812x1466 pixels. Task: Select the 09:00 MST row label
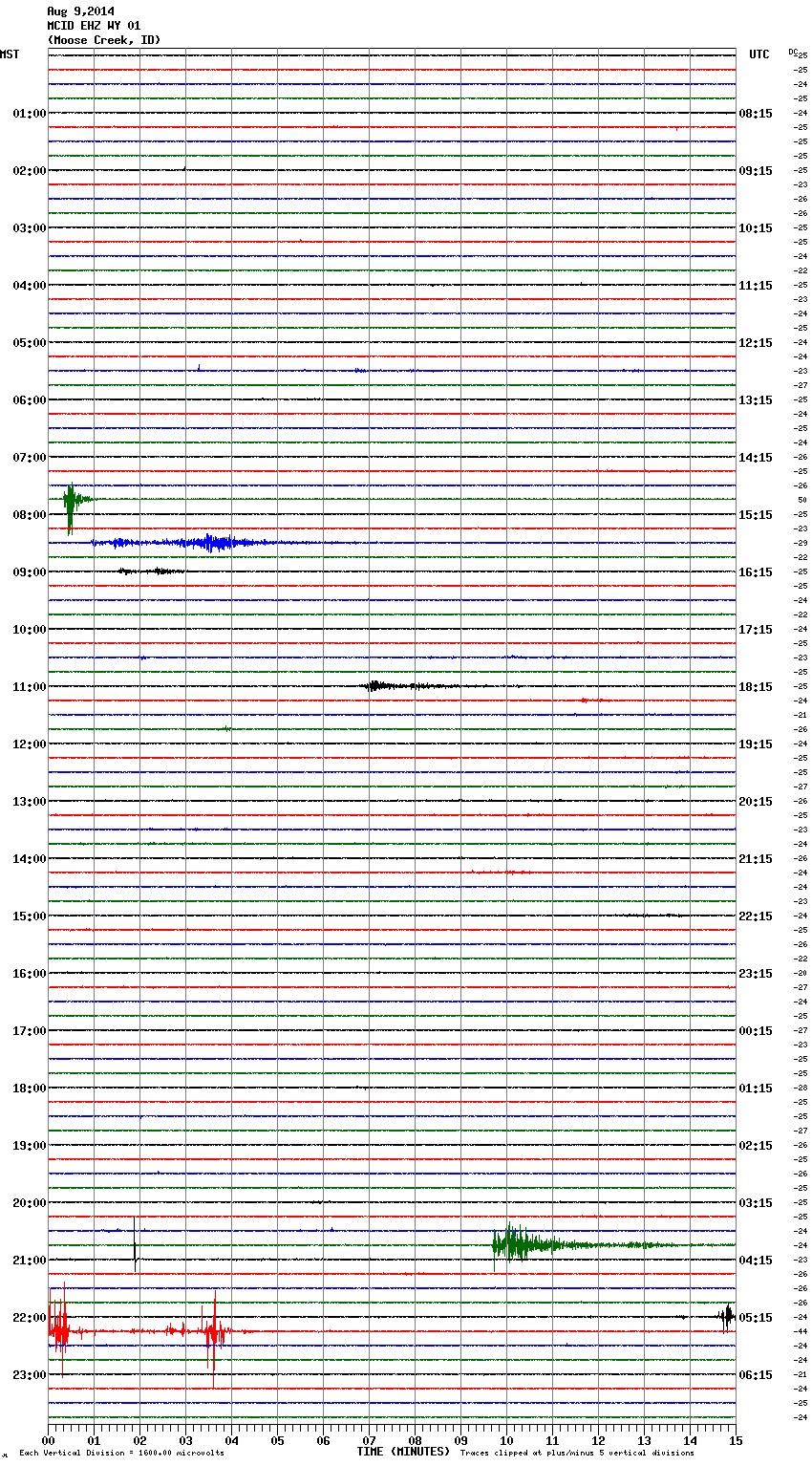pyautogui.click(x=30, y=572)
